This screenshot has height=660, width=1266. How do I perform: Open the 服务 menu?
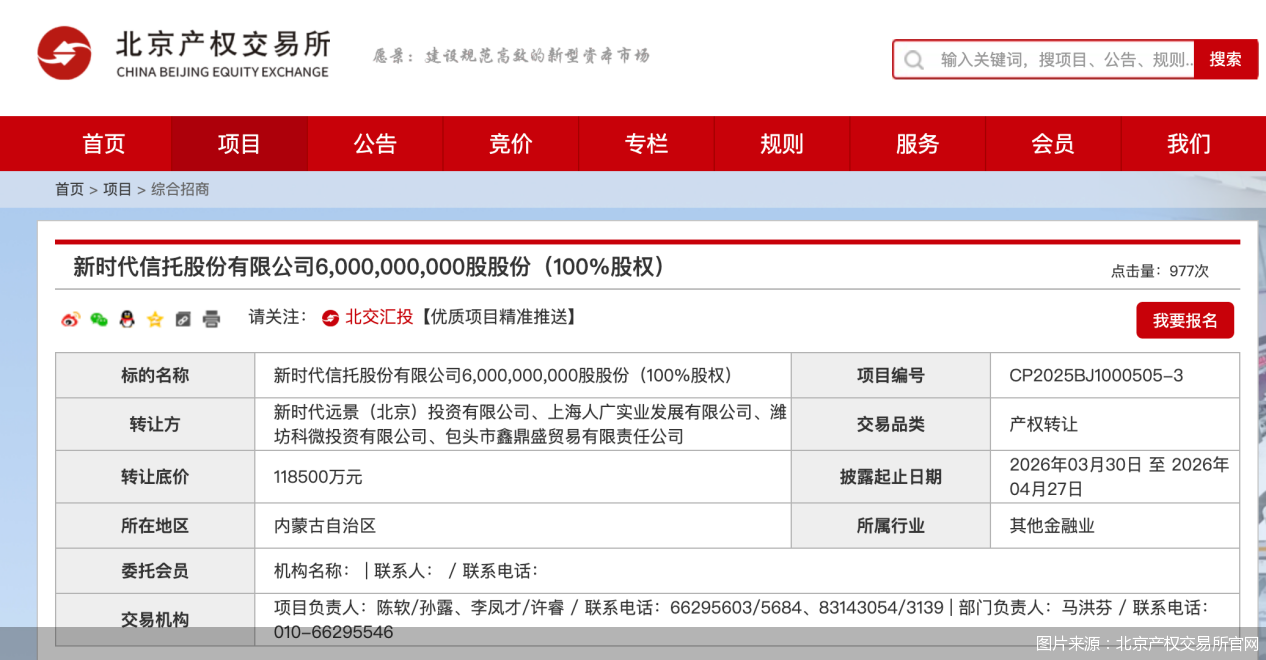click(917, 143)
